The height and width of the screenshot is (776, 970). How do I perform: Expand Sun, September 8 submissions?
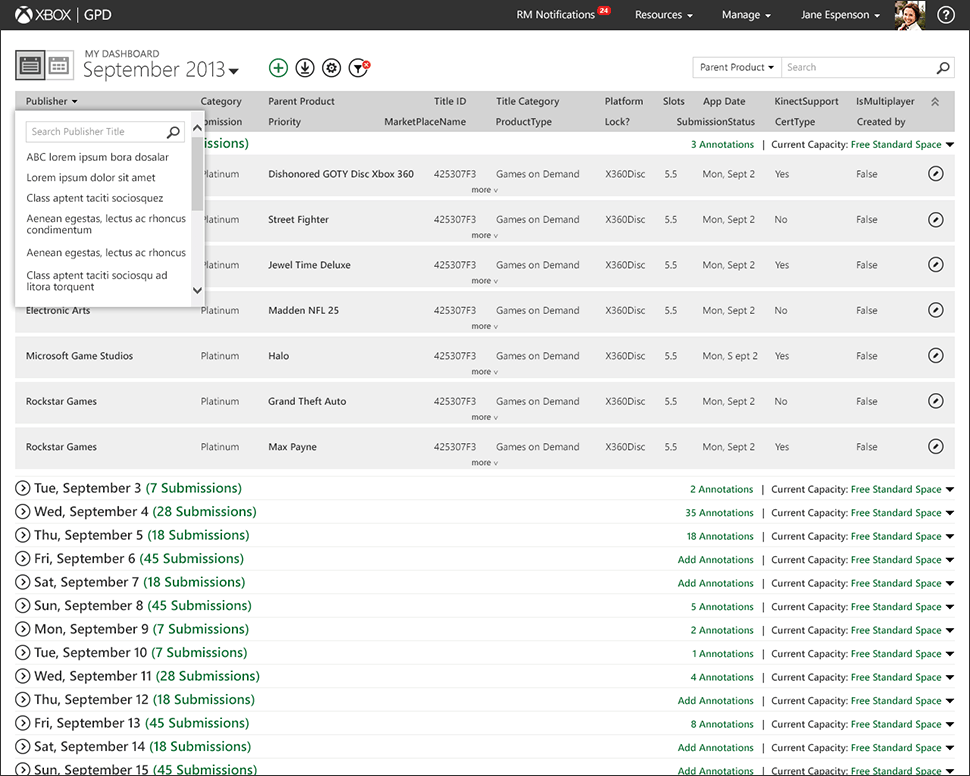(x=22, y=606)
